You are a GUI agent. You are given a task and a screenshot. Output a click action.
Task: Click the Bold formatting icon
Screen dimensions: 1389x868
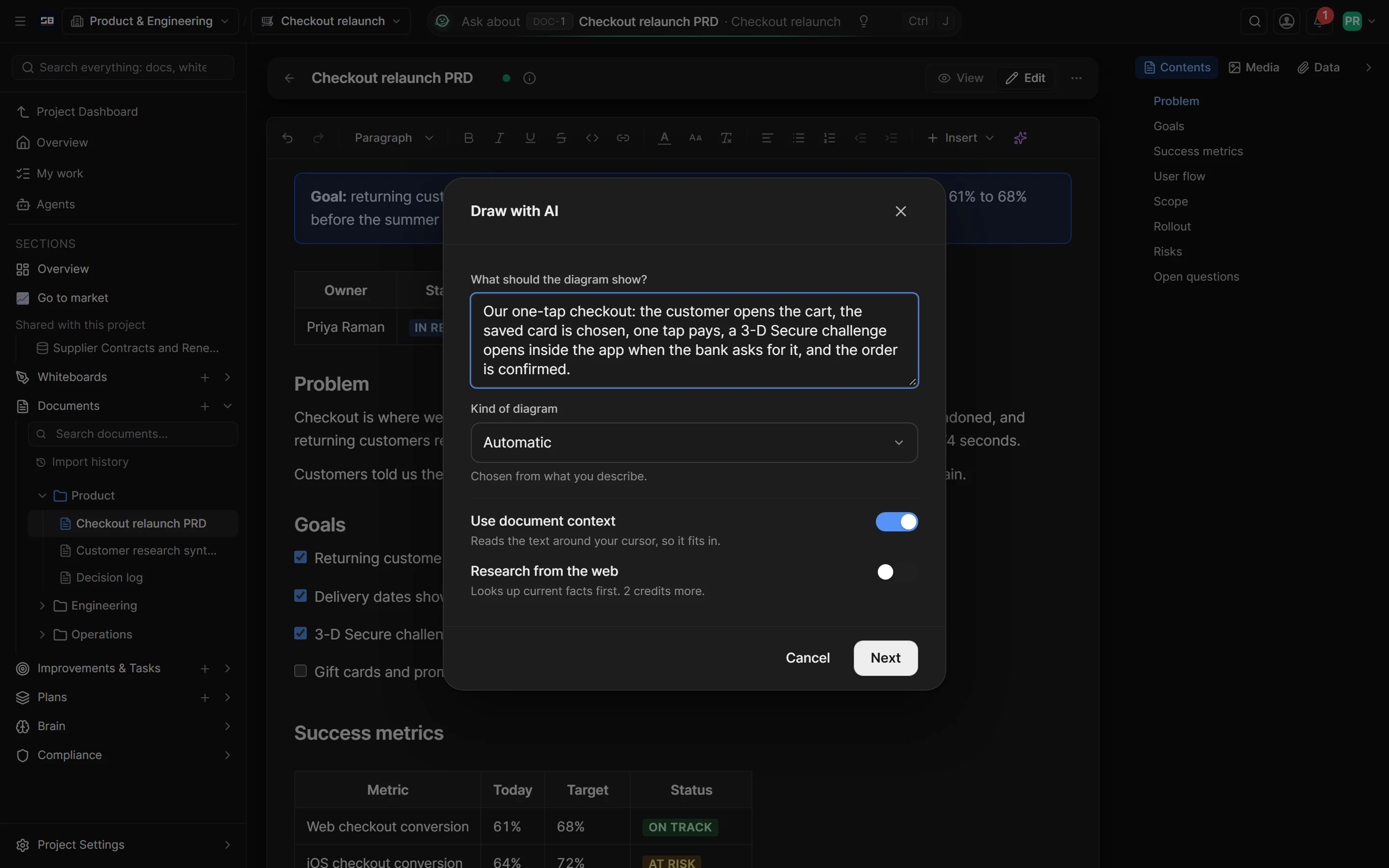click(468, 138)
